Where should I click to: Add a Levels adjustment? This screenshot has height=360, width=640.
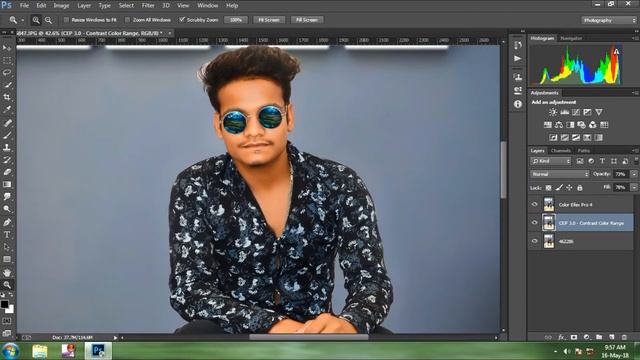point(564,112)
